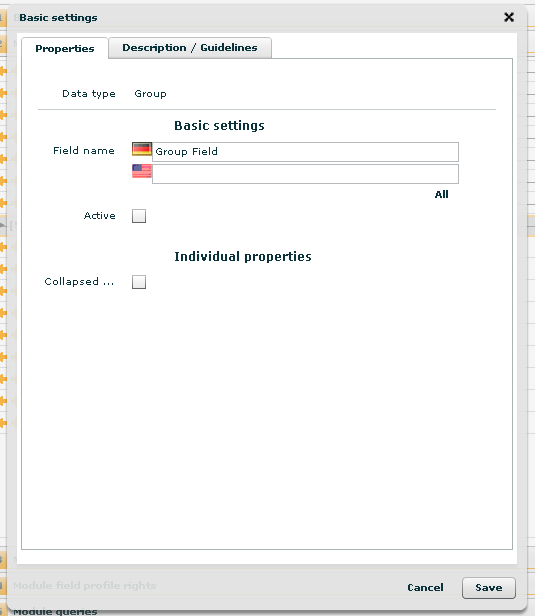The width and height of the screenshot is (535, 616).
Task: Switch to the Properties tab
Action: point(65,48)
